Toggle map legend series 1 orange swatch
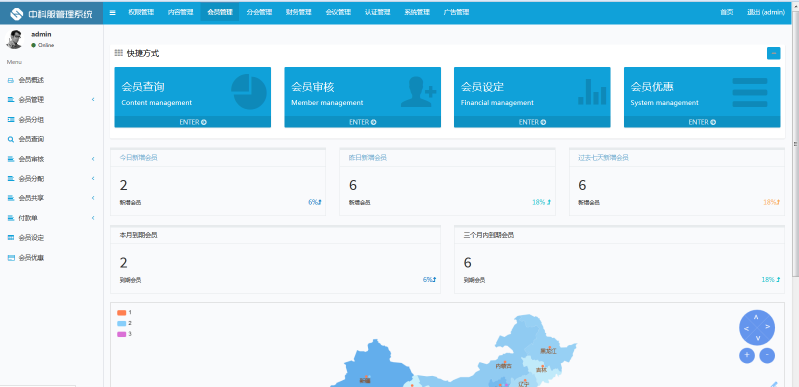Screen dimensions: 799x387 (x=122, y=313)
